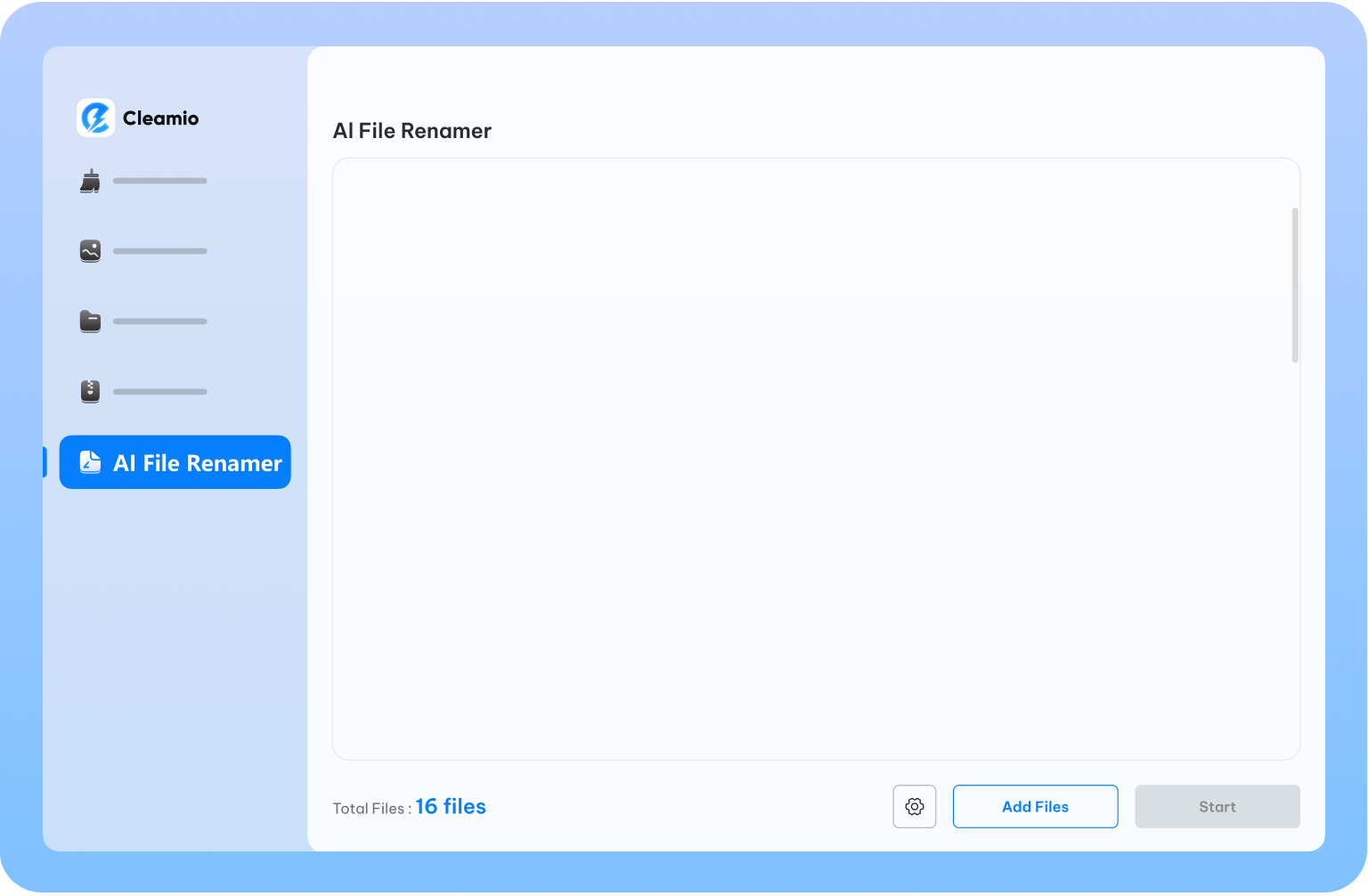Select the folder icon in sidebar
This screenshot has width=1368, height=896.
pyautogui.click(x=90, y=321)
